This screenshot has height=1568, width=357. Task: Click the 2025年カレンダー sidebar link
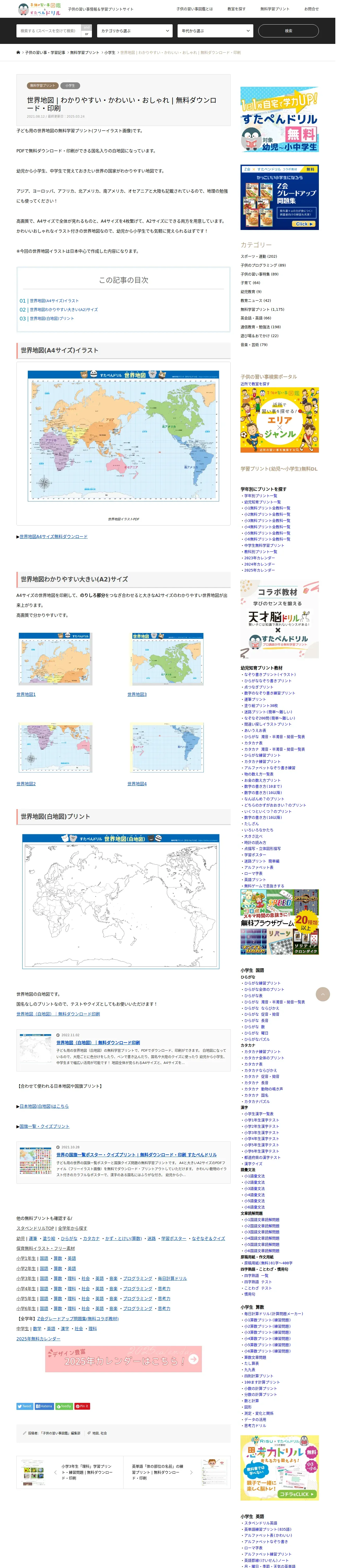pos(259,570)
